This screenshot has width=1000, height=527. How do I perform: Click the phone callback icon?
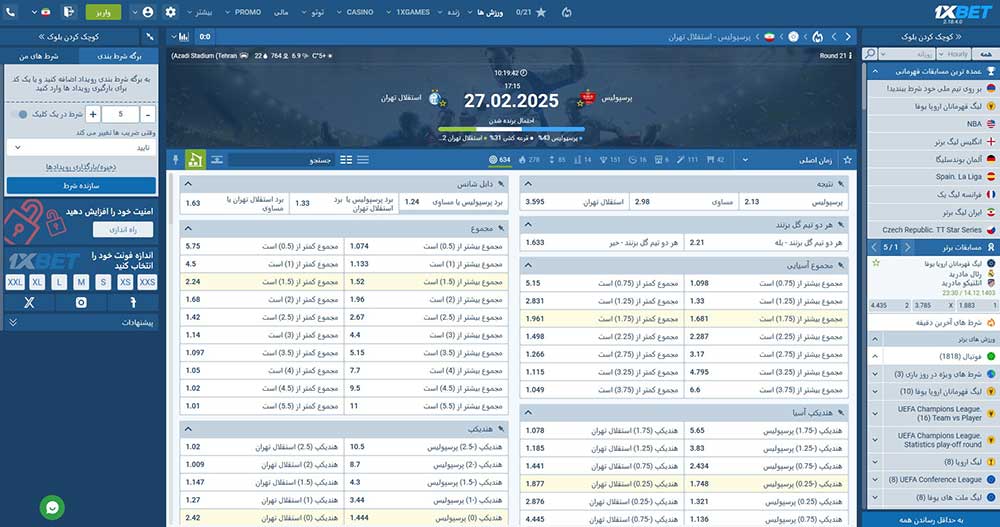point(10,11)
